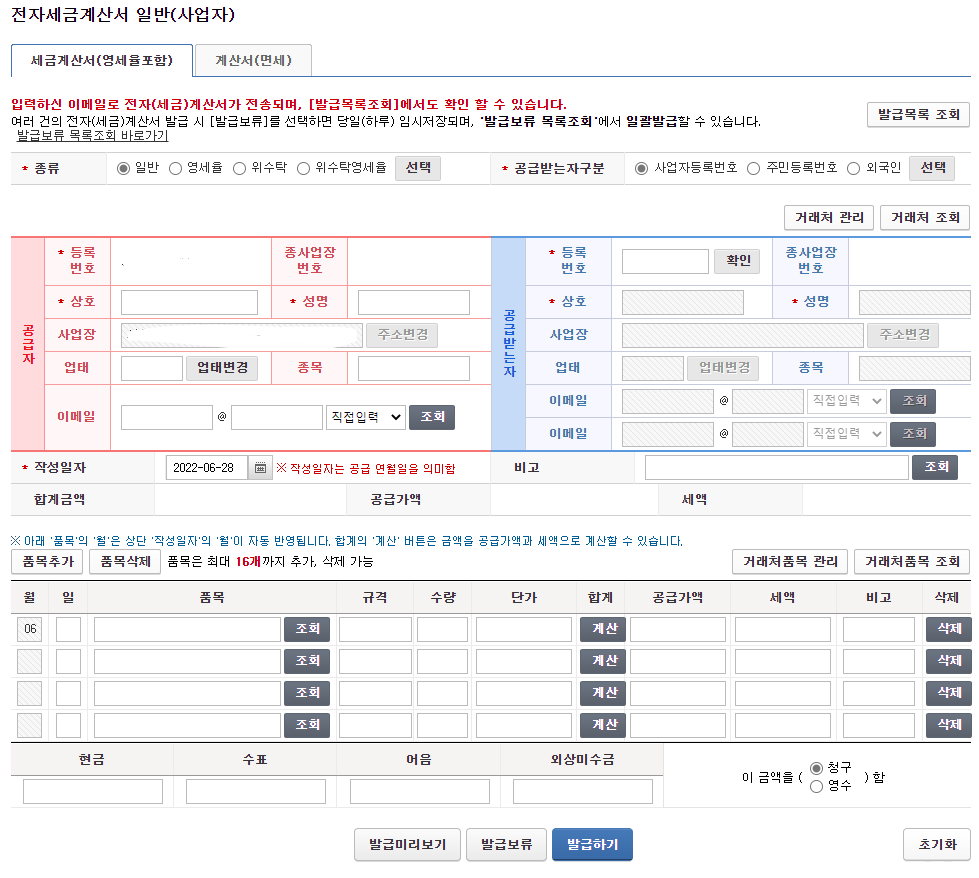This screenshot has height=878, width=979.
Task: Focus 공급가액 field in the 06 row
Action: coord(678,629)
